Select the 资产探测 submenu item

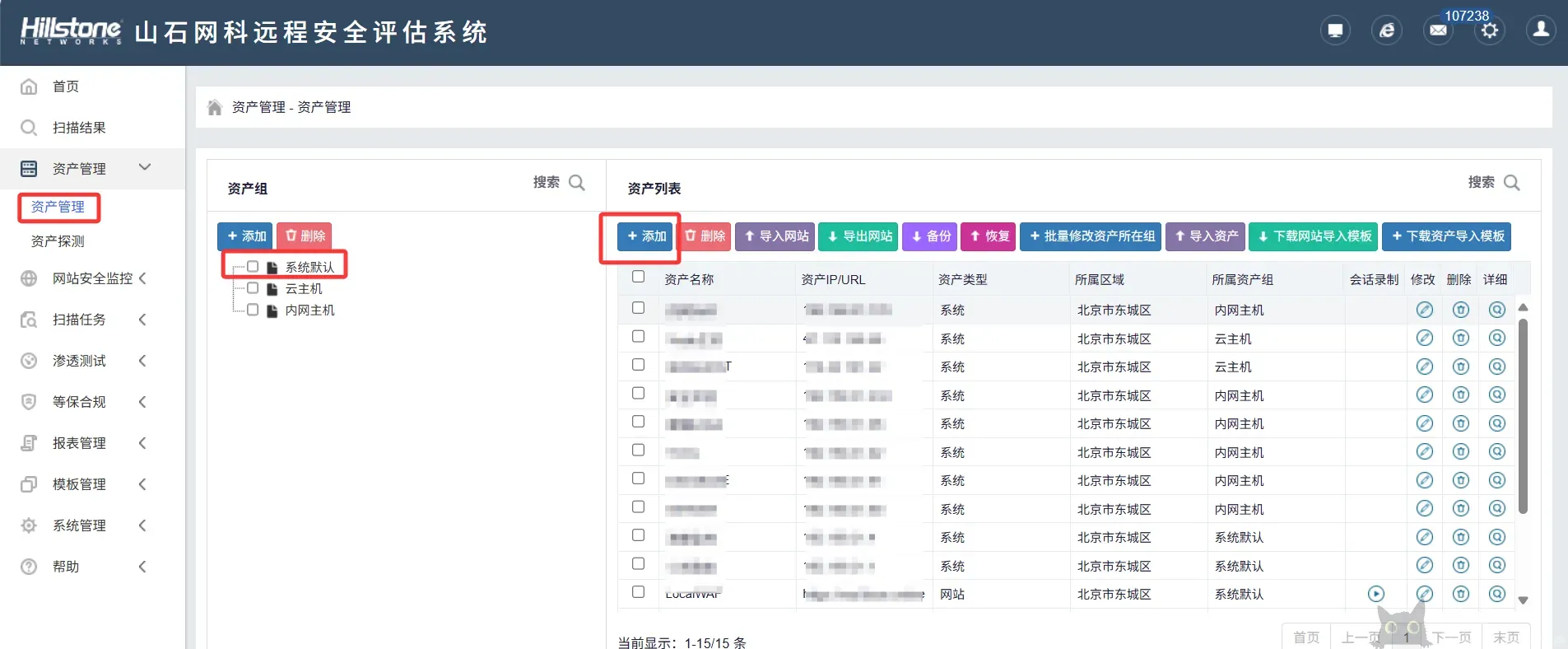click(x=58, y=241)
